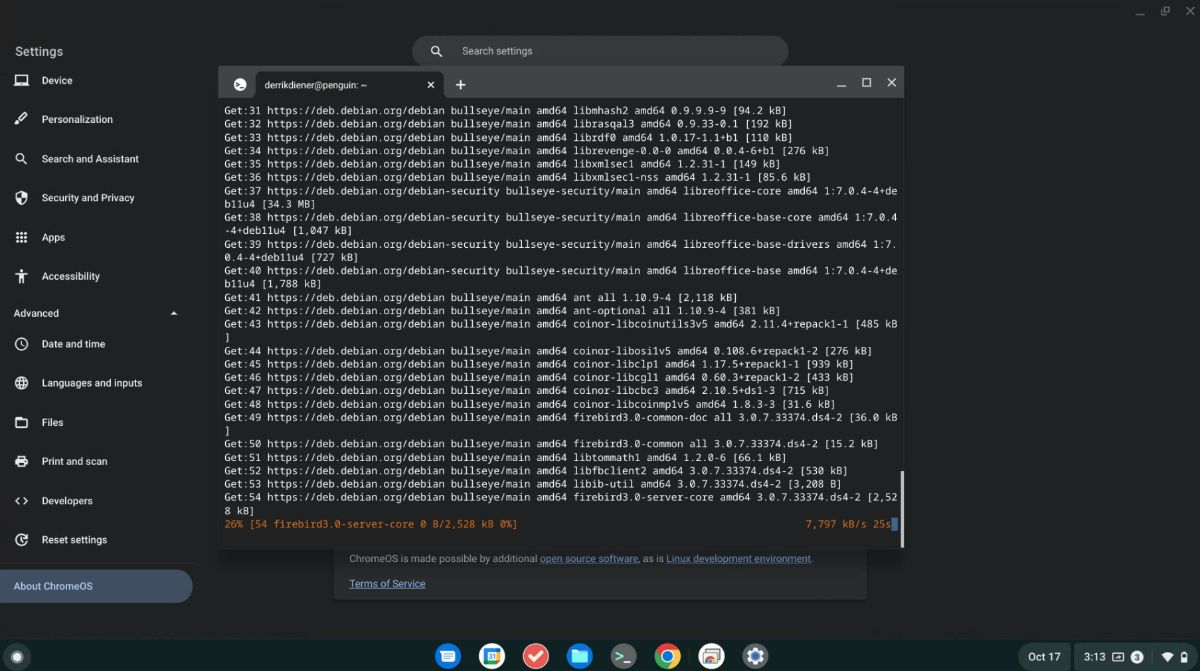Viewport: 1200px width, 671px height.
Task: Launch Chrome from the shelf
Action: point(666,656)
